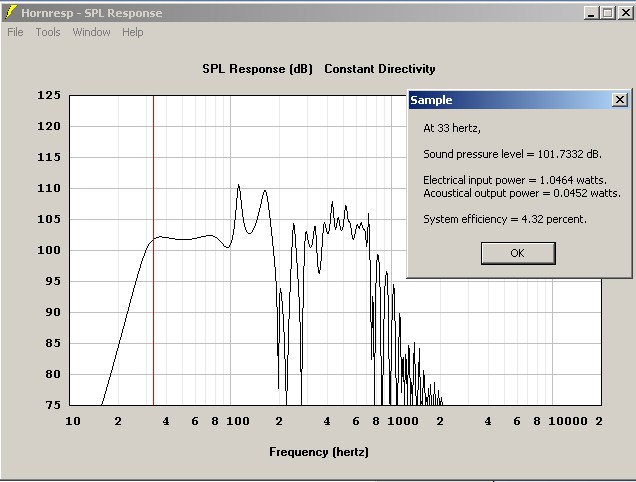The height and width of the screenshot is (482, 636).
Task: Click the 'Constant Directivity' label
Action: pos(380,69)
